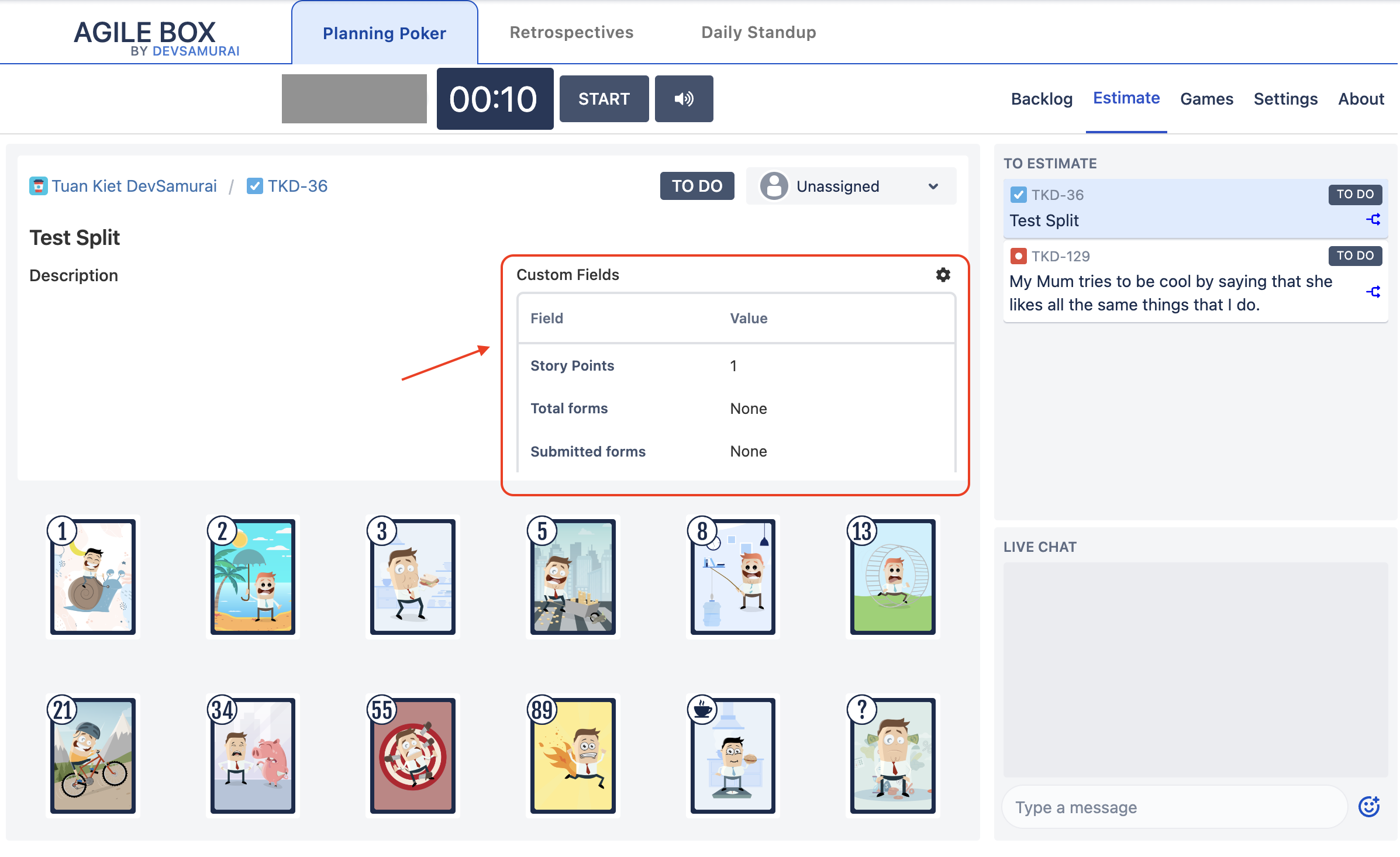The image size is (1400, 857).
Task: Select the 55 point target card
Action: tap(412, 755)
